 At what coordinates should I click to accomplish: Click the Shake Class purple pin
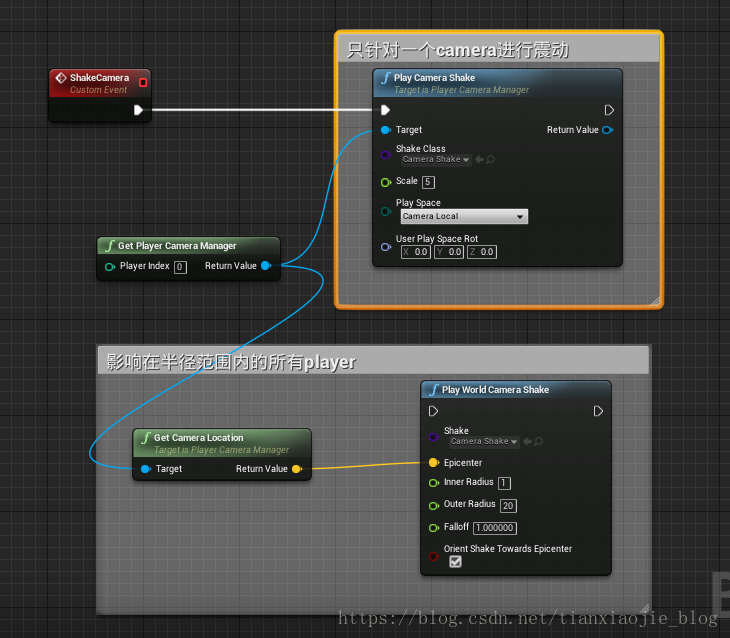pyautogui.click(x=385, y=155)
